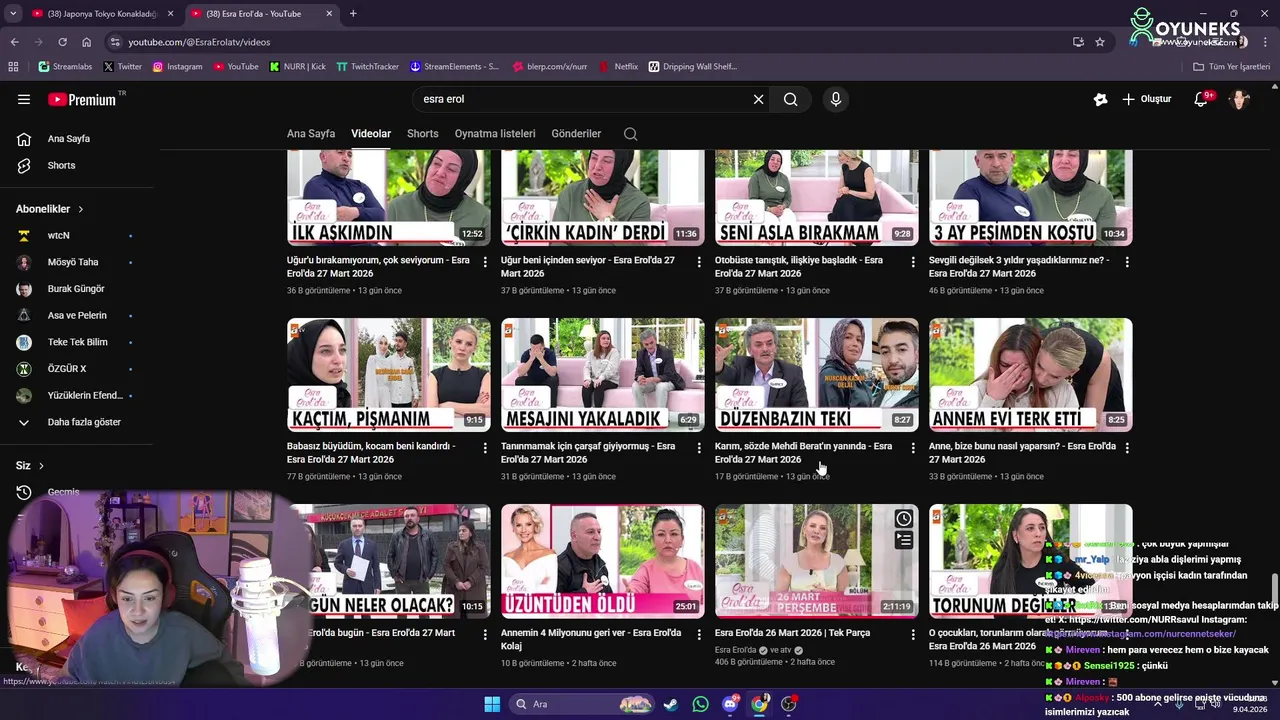
Task: Play 'İLK AŞKIMDIN' video thumbnail
Action: pos(389,198)
